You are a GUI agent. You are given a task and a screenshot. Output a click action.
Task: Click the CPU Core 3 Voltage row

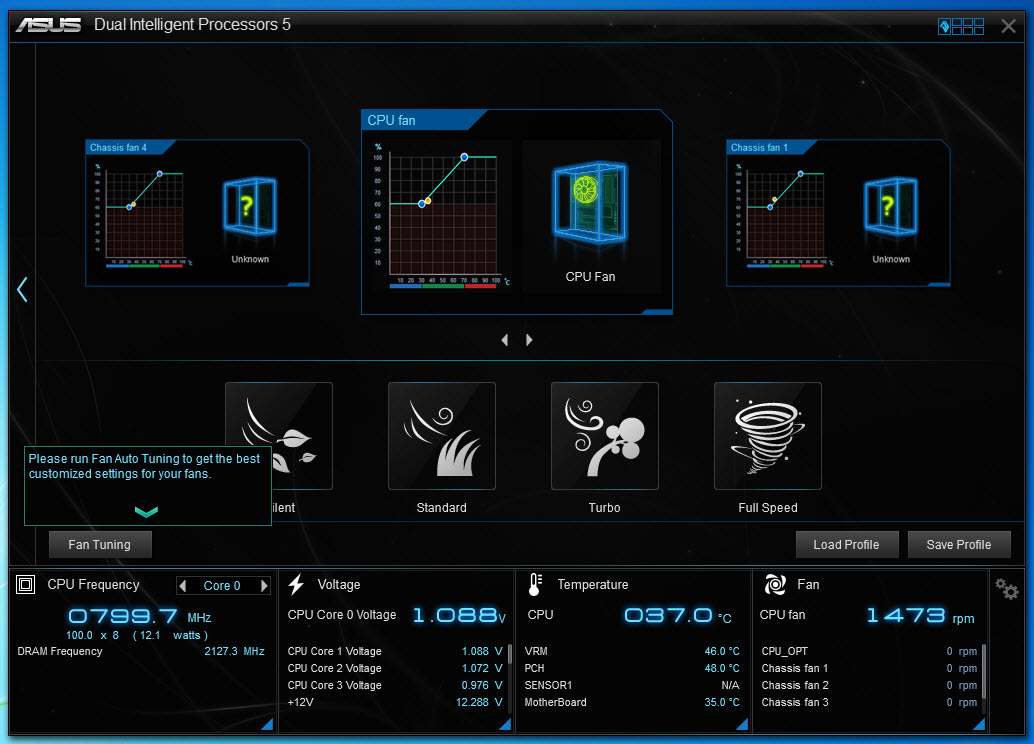[x=395, y=685]
